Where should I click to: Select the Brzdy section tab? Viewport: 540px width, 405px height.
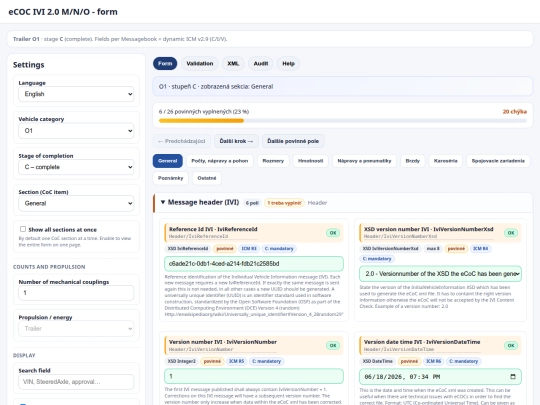tap(413, 161)
